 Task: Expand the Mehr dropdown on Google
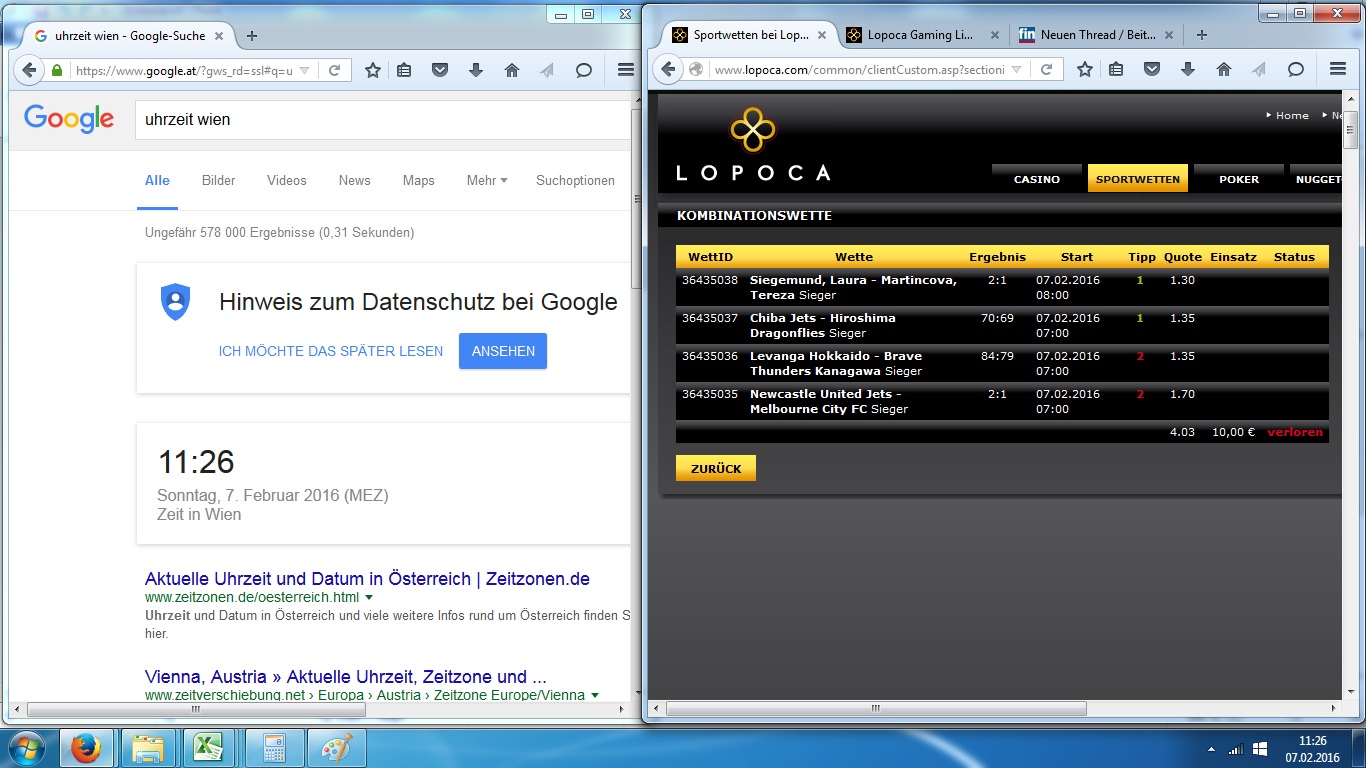pyautogui.click(x=487, y=181)
